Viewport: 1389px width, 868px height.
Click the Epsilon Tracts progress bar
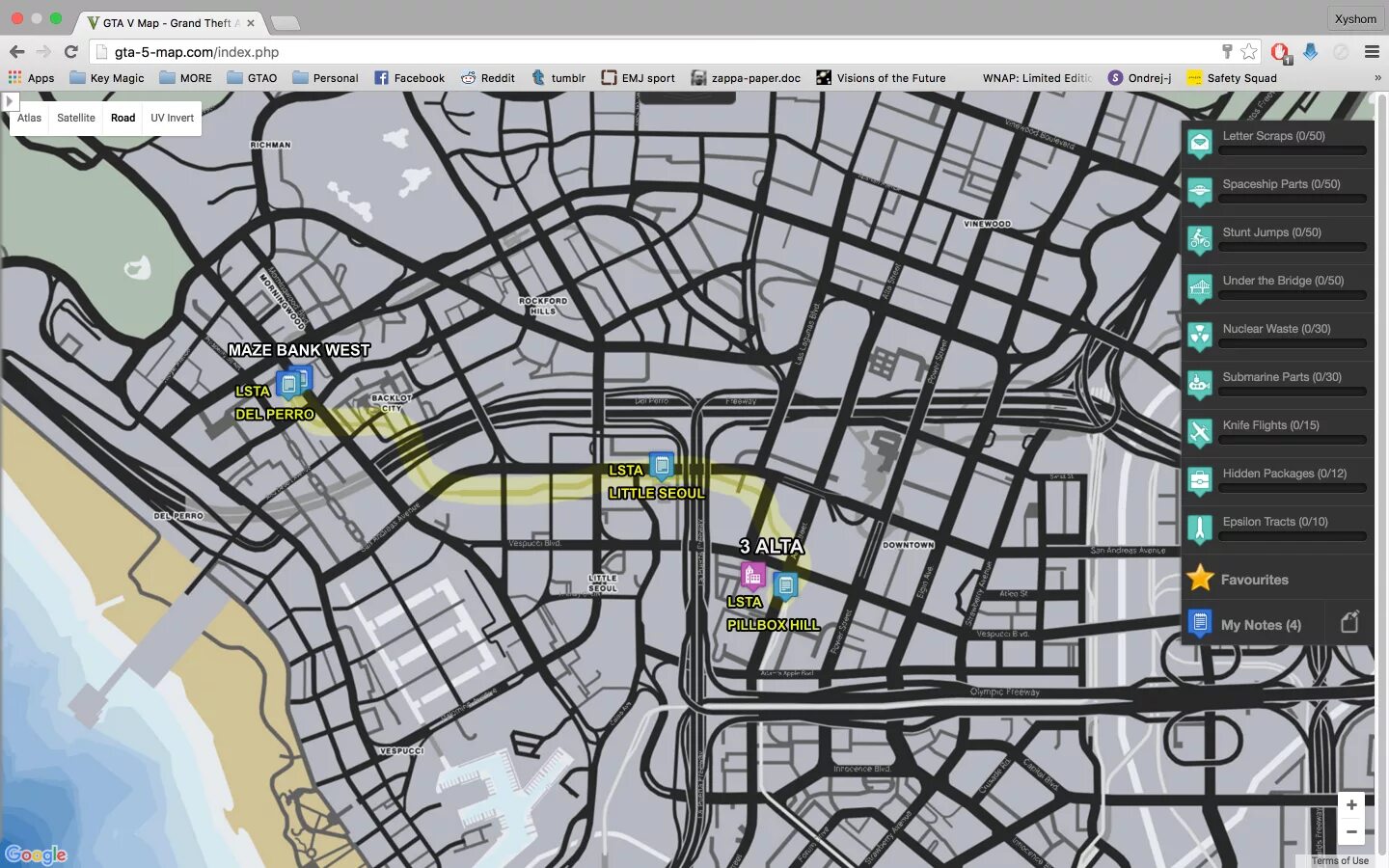1293,536
